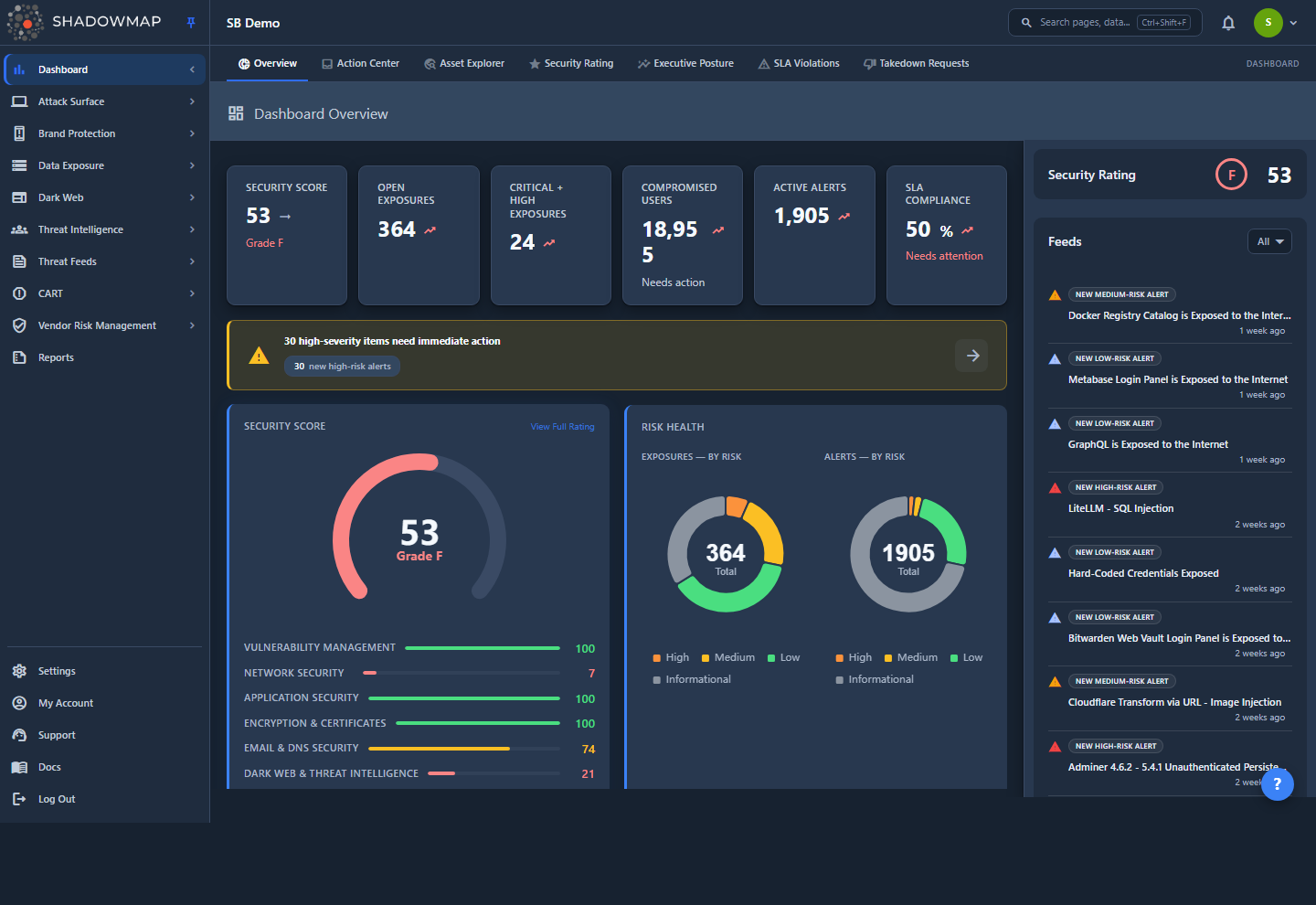Open the Security Rating tab
Screen dimensions: 1316x905
click(571, 64)
